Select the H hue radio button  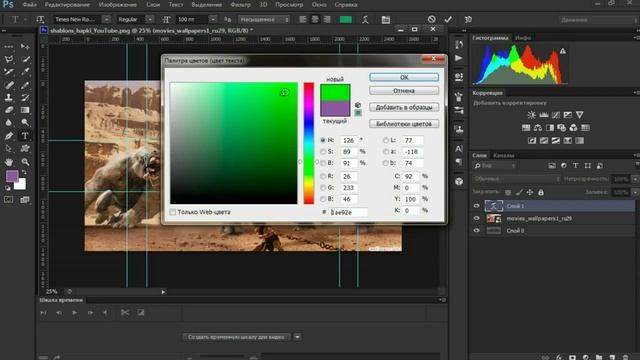tap(323, 140)
